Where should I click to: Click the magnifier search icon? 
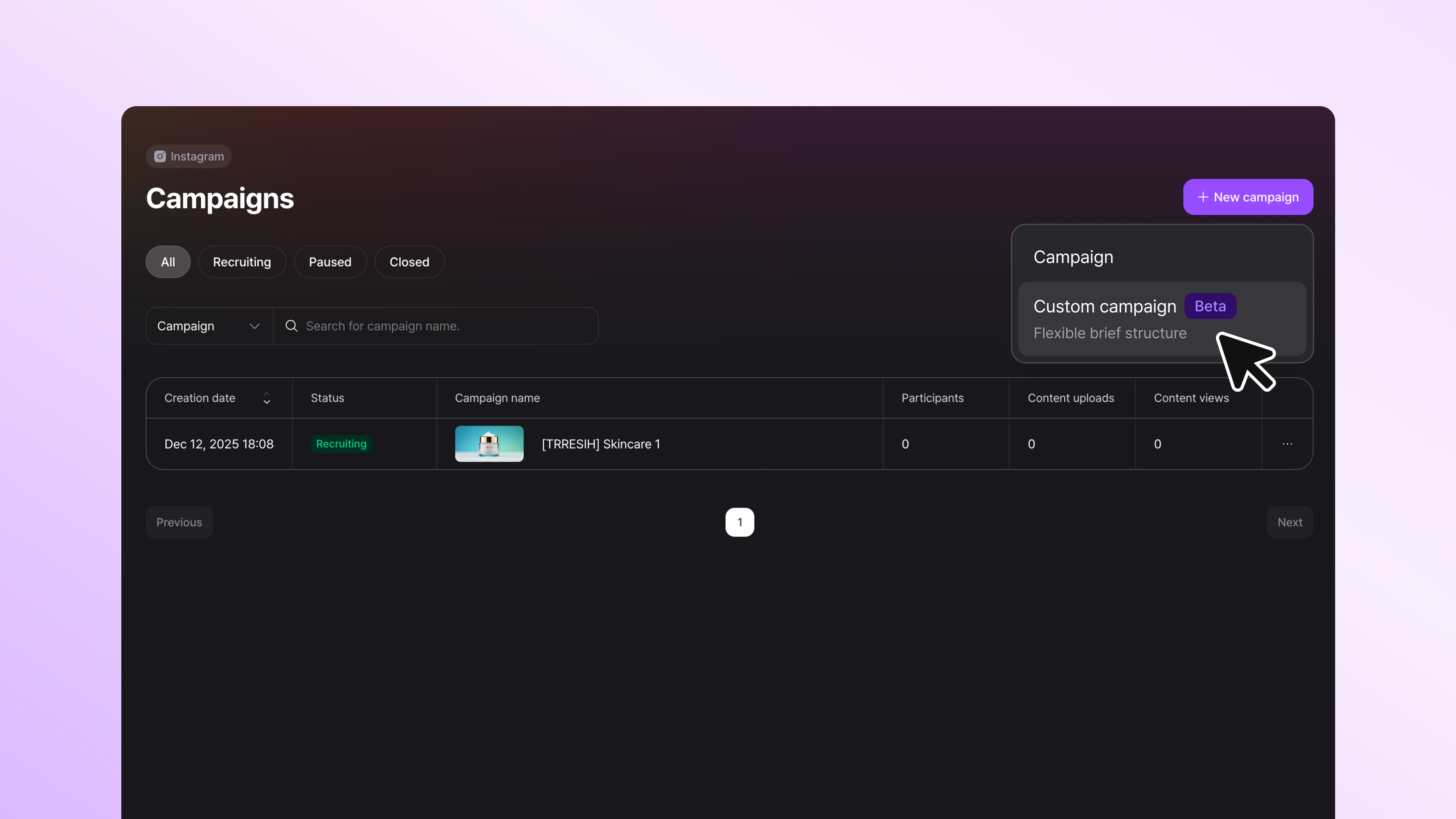point(291,326)
